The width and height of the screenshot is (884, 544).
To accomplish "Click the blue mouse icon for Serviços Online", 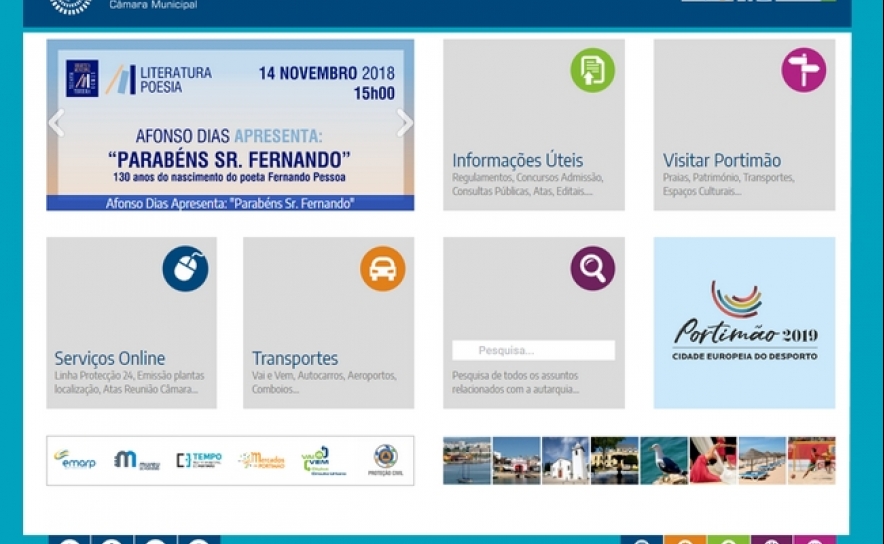I will 185,268.
